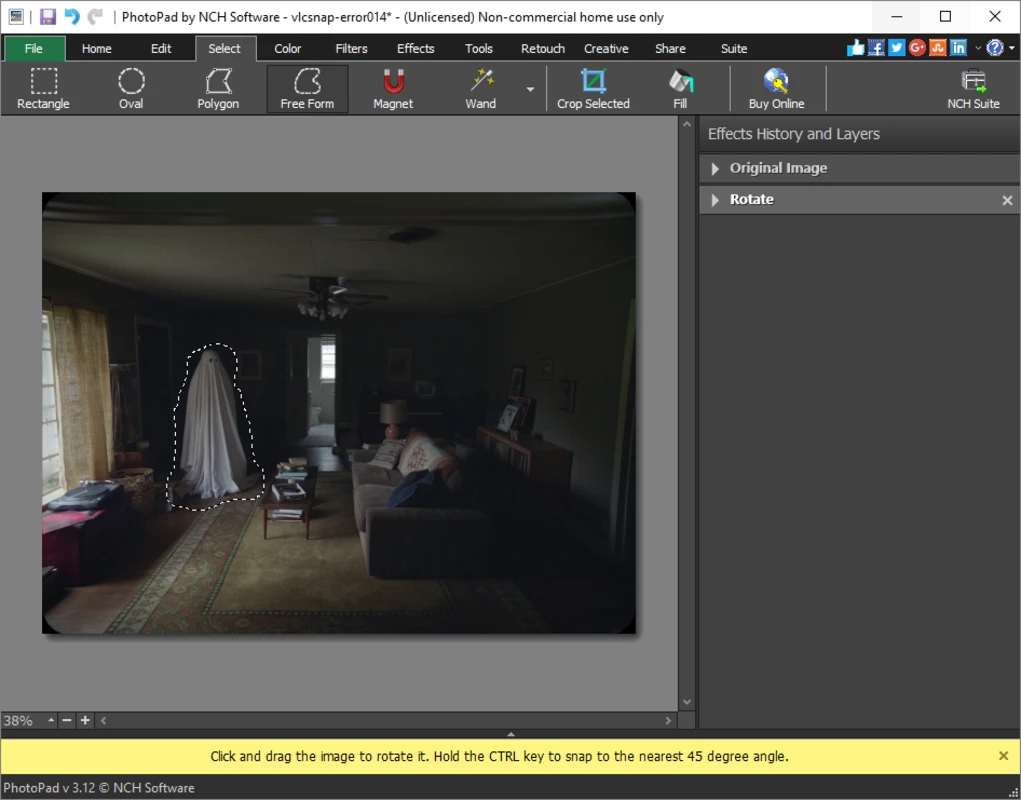
Task: Switch to the Color tab
Action: point(287,49)
